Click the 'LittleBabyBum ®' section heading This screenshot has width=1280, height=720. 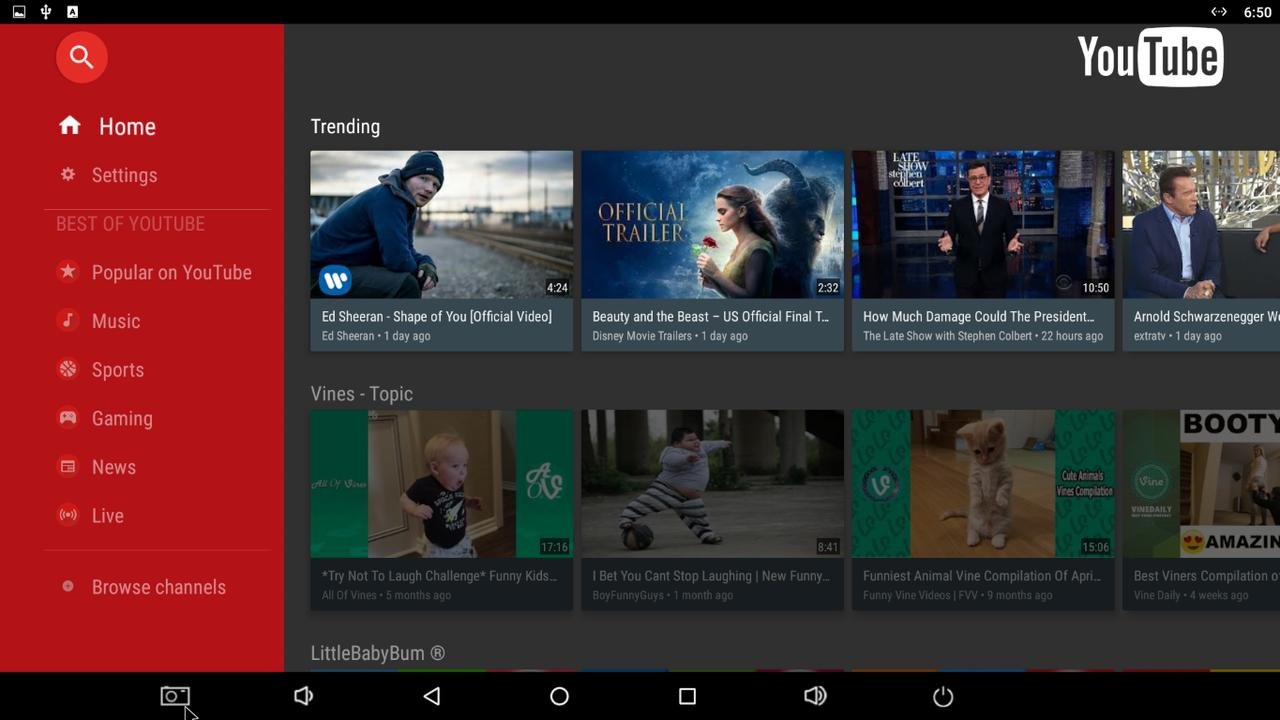pos(377,652)
